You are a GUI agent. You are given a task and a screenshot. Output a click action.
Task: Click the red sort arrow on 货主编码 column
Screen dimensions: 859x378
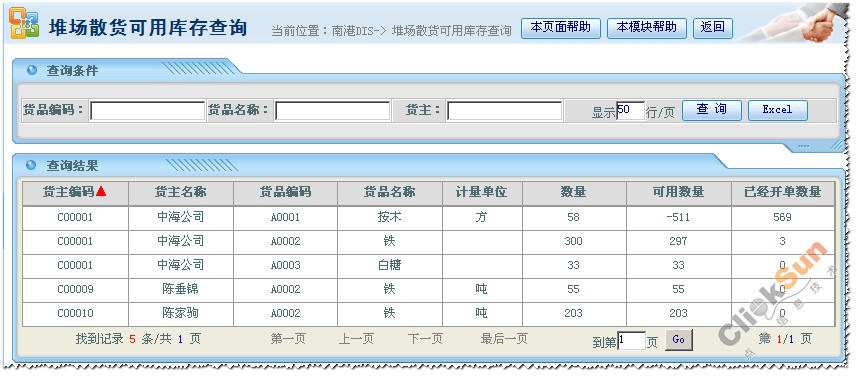101,191
